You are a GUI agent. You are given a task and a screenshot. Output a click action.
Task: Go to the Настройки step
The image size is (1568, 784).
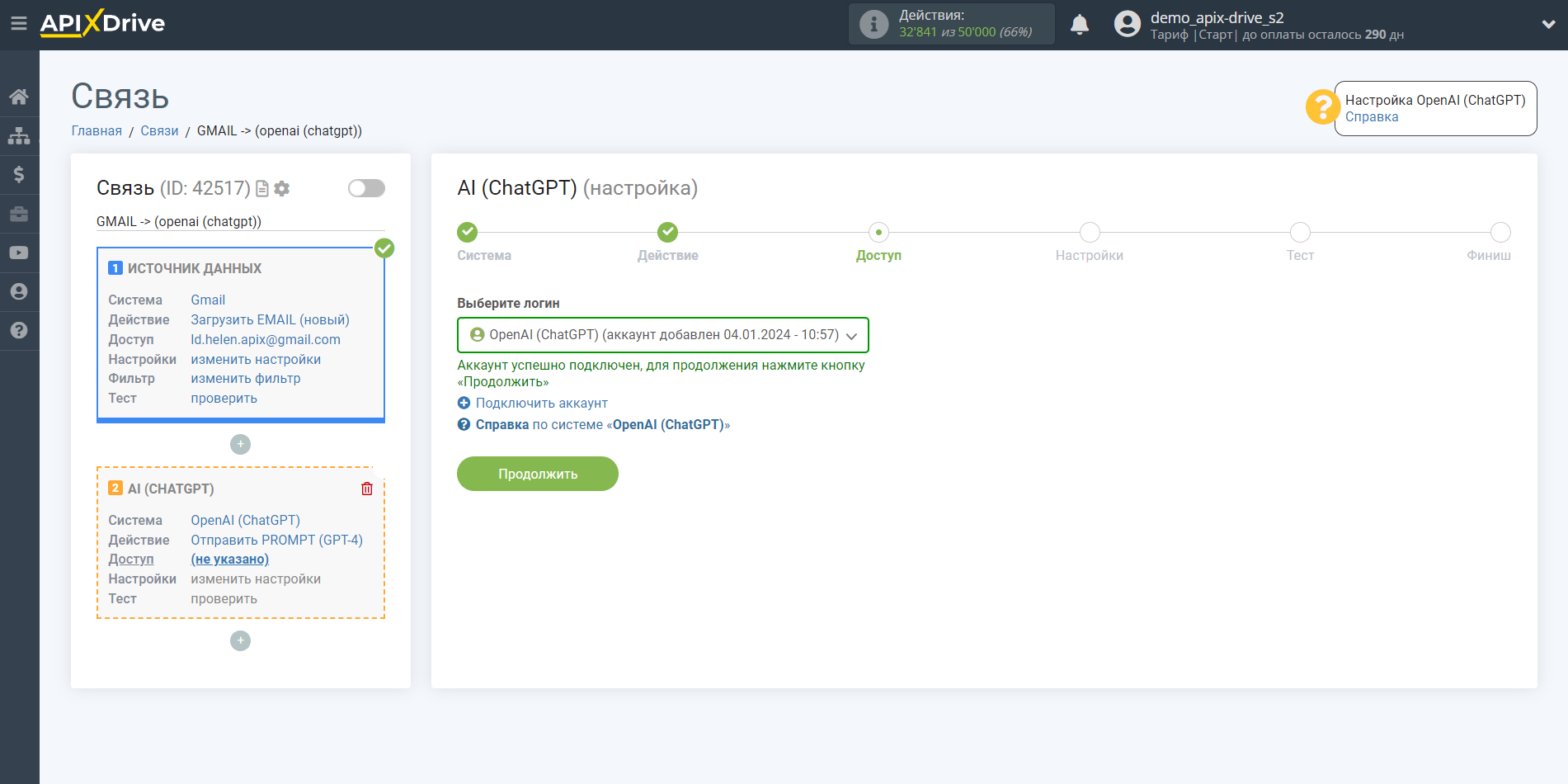(1090, 232)
